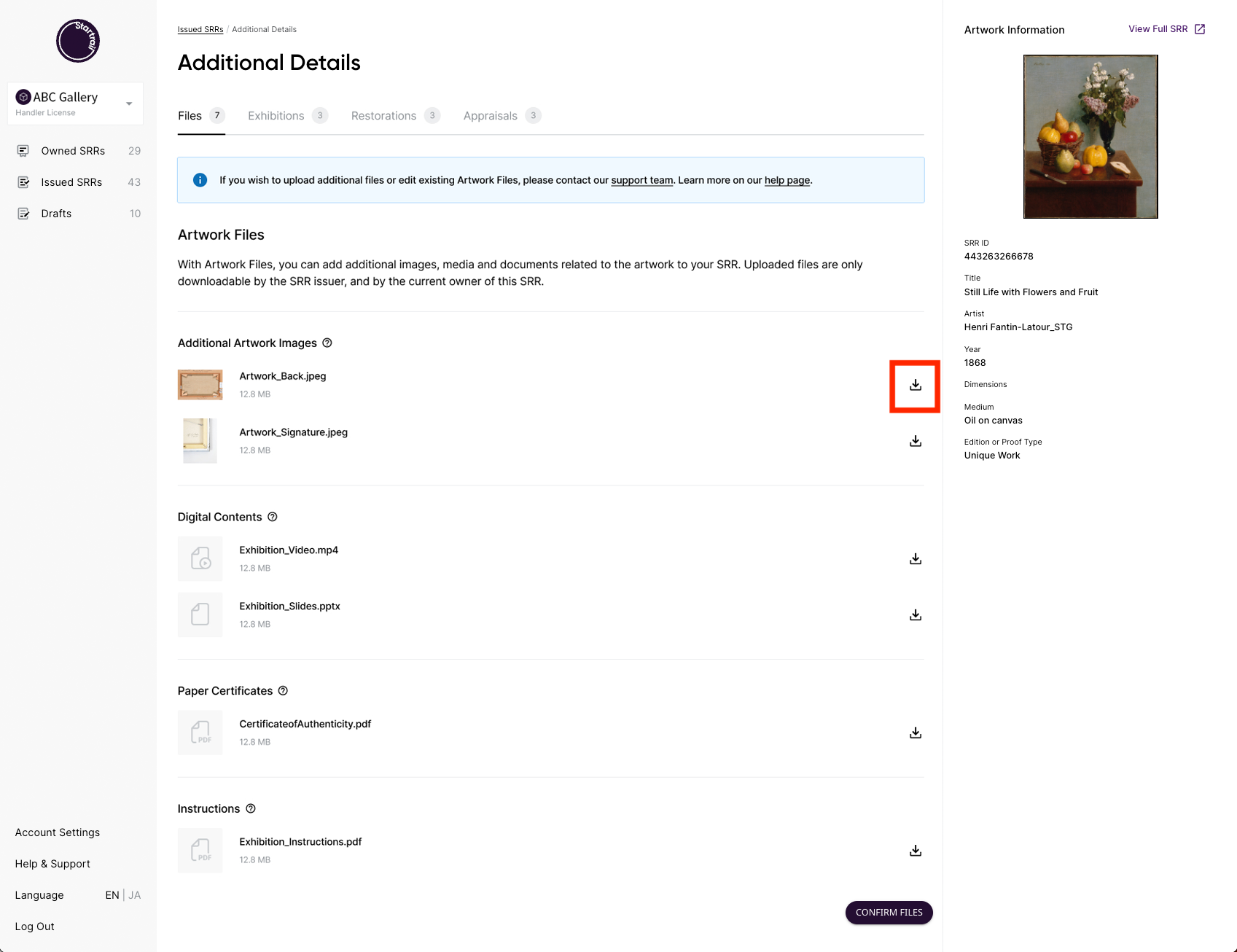Click the CONFIRM FILES button
The height and width of the screenshot is (952, 1237).
click(889, 913)
